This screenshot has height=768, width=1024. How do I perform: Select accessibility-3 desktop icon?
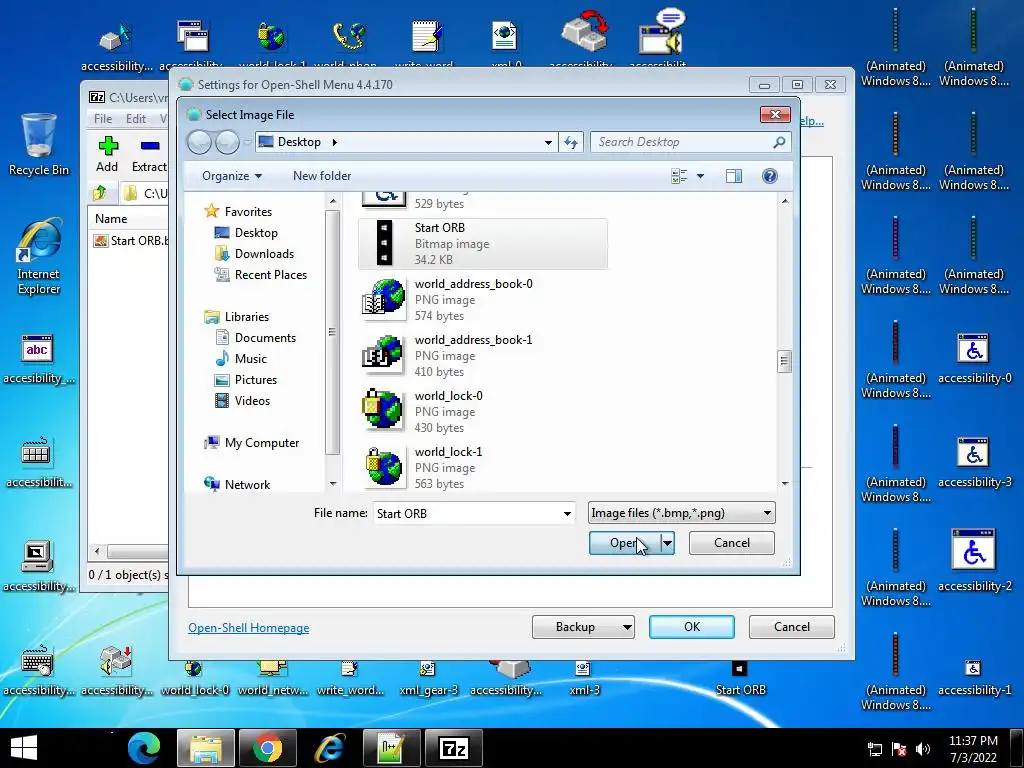pyautogui.click(x=974, y=462)
